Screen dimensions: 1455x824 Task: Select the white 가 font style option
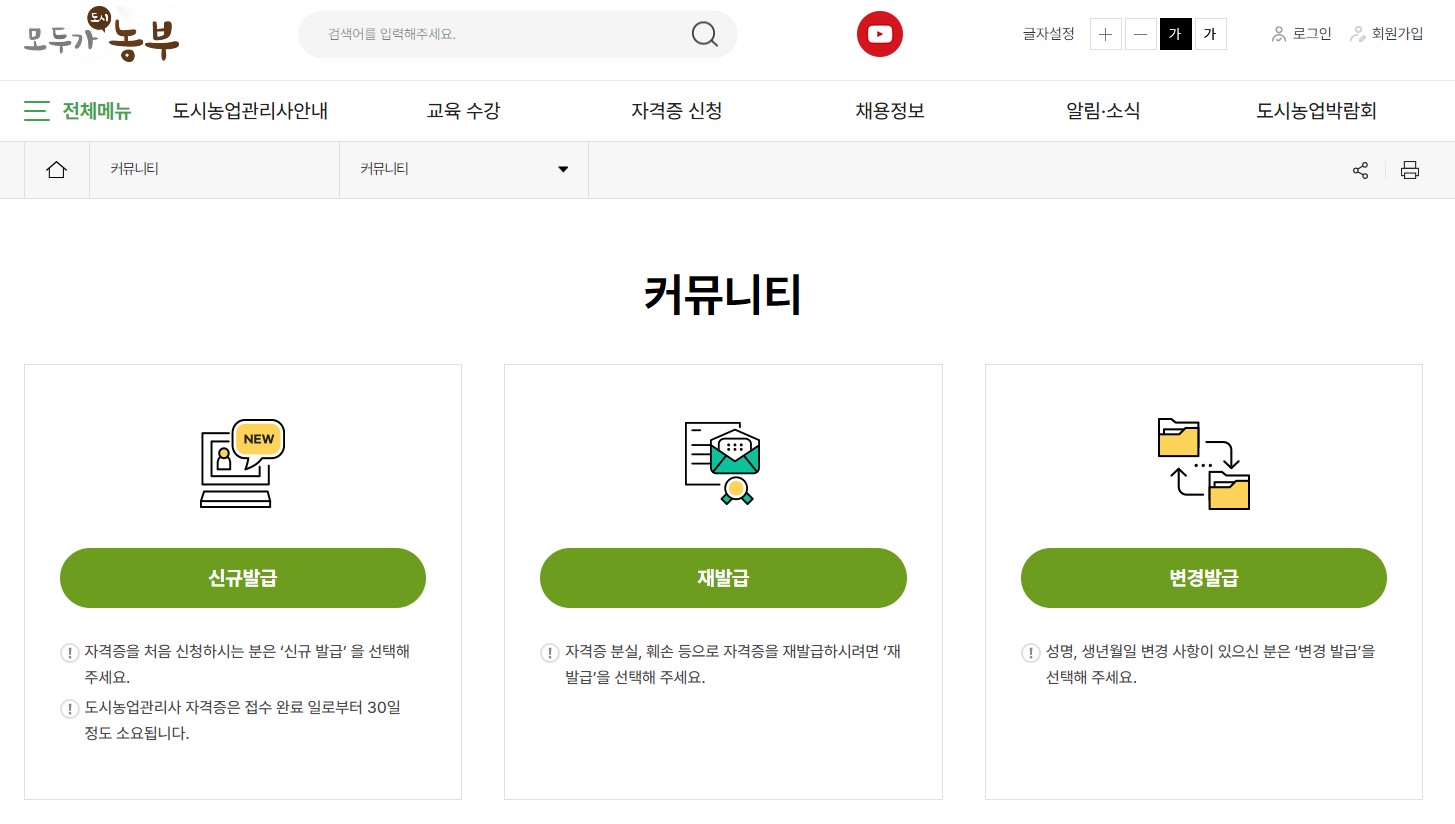click(1209, 33)
